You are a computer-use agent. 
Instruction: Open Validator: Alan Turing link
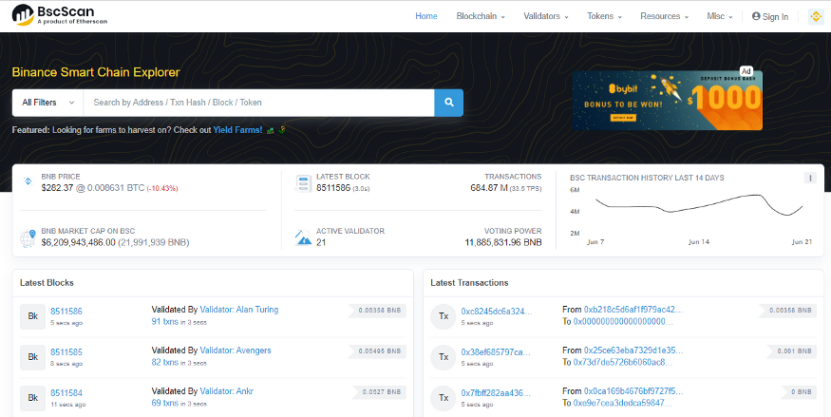(239, 309)
